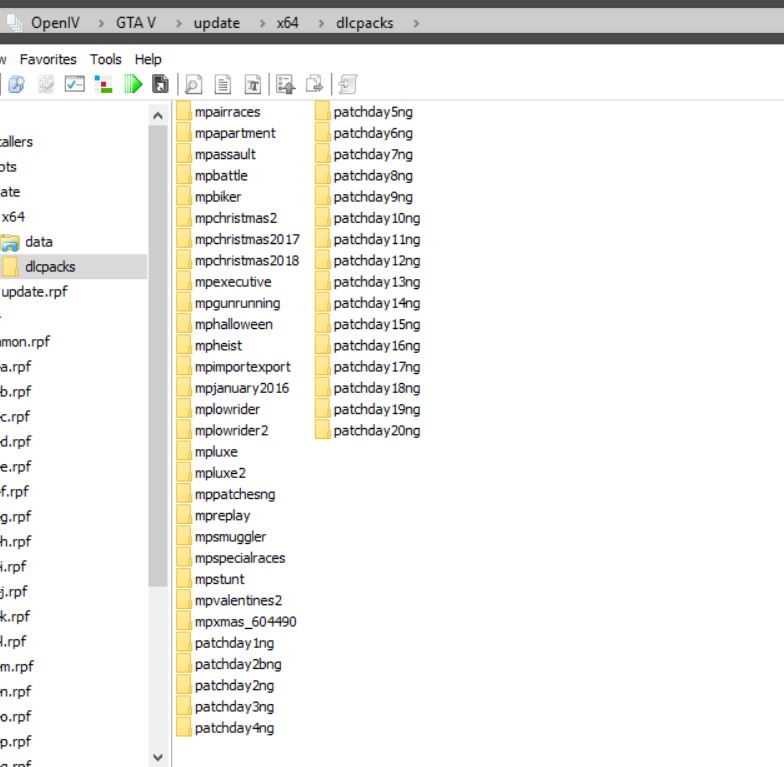The image size is (784, 767).
Task: Go to x64 in the breadcrumb path
Action: pos(288,23)
